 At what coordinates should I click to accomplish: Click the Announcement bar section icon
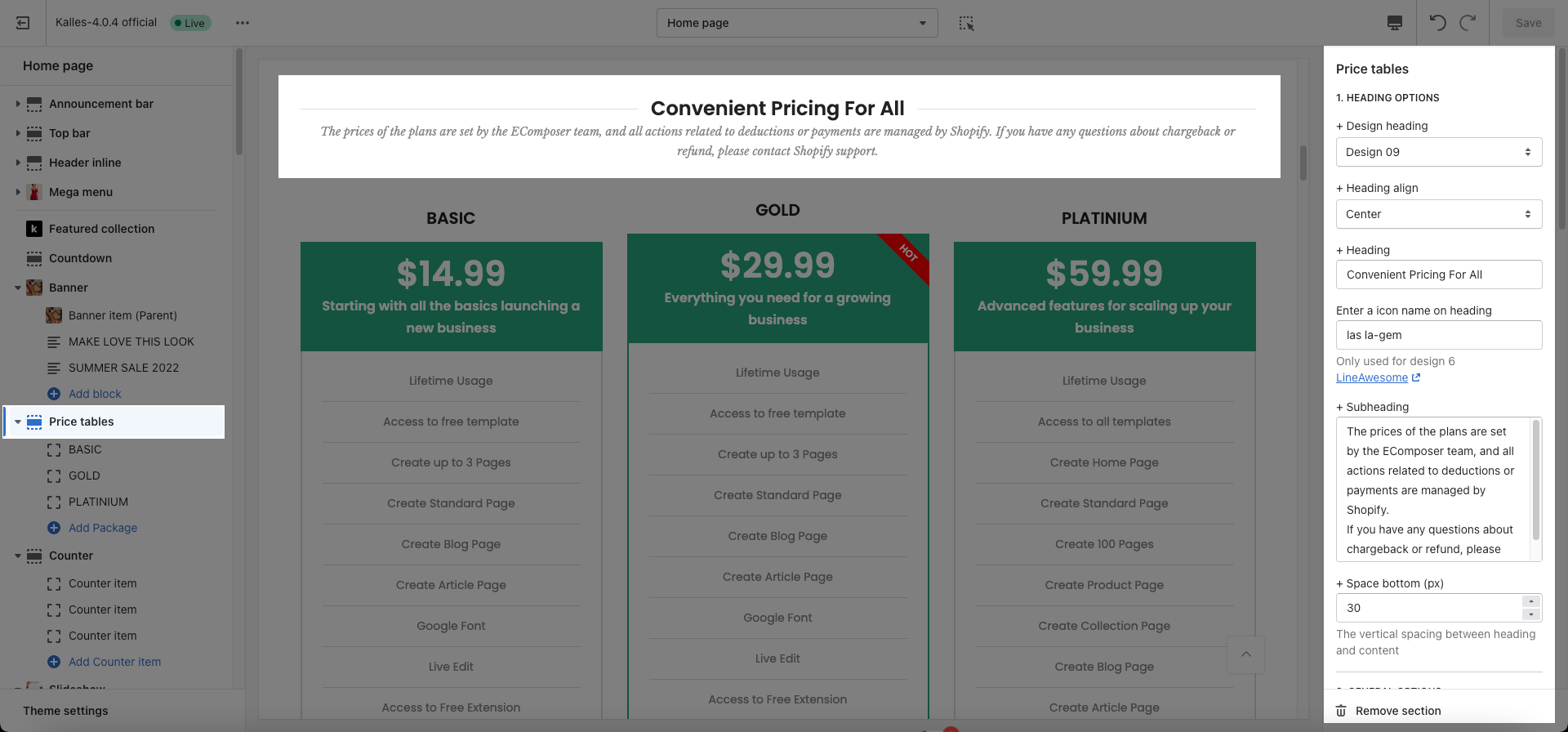click(x=34, y=104)
